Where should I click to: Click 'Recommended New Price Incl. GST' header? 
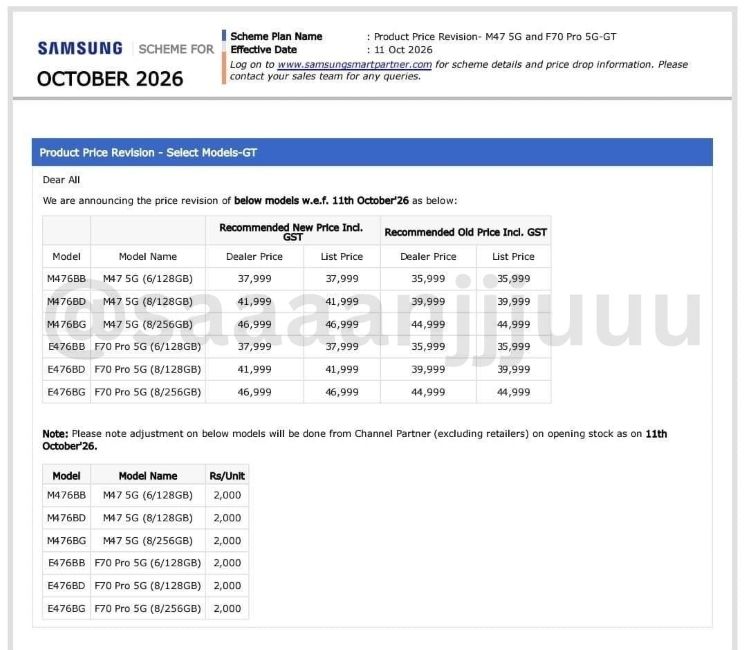coord(291,232)
